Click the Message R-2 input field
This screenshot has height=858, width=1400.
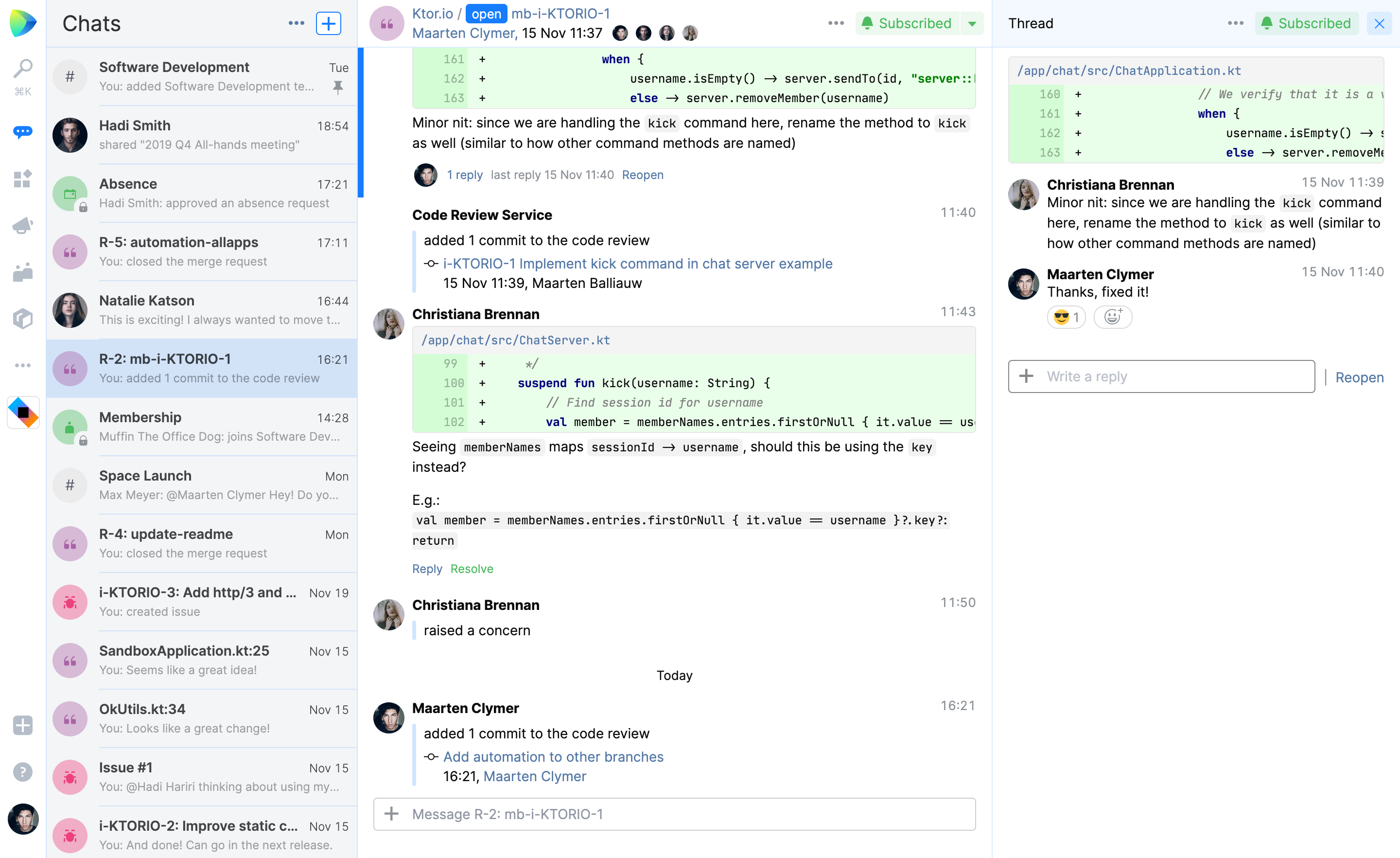[682, 814]
